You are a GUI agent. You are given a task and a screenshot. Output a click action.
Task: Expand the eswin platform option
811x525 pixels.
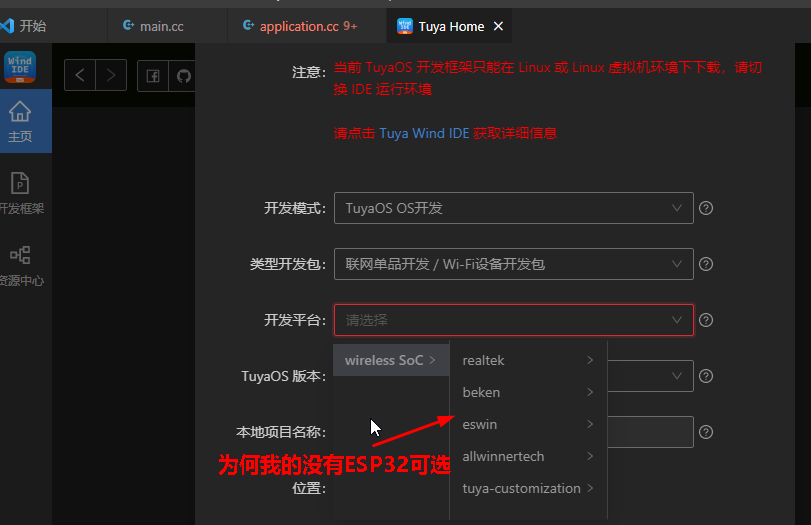click(528, 424)
